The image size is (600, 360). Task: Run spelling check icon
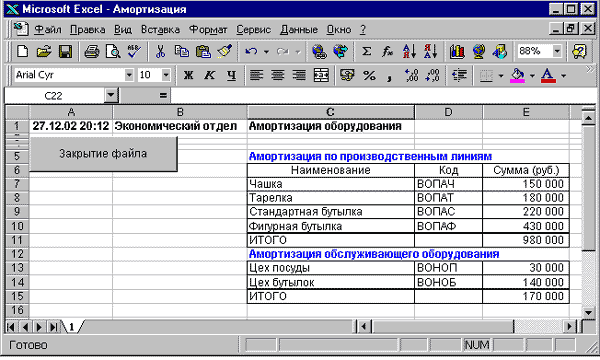point(134,51)
